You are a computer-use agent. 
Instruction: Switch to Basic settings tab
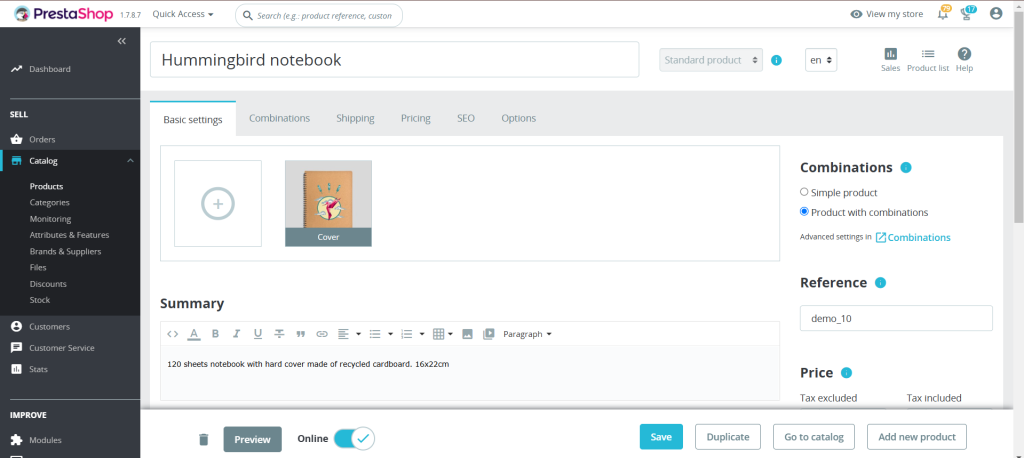pos(193,119)
